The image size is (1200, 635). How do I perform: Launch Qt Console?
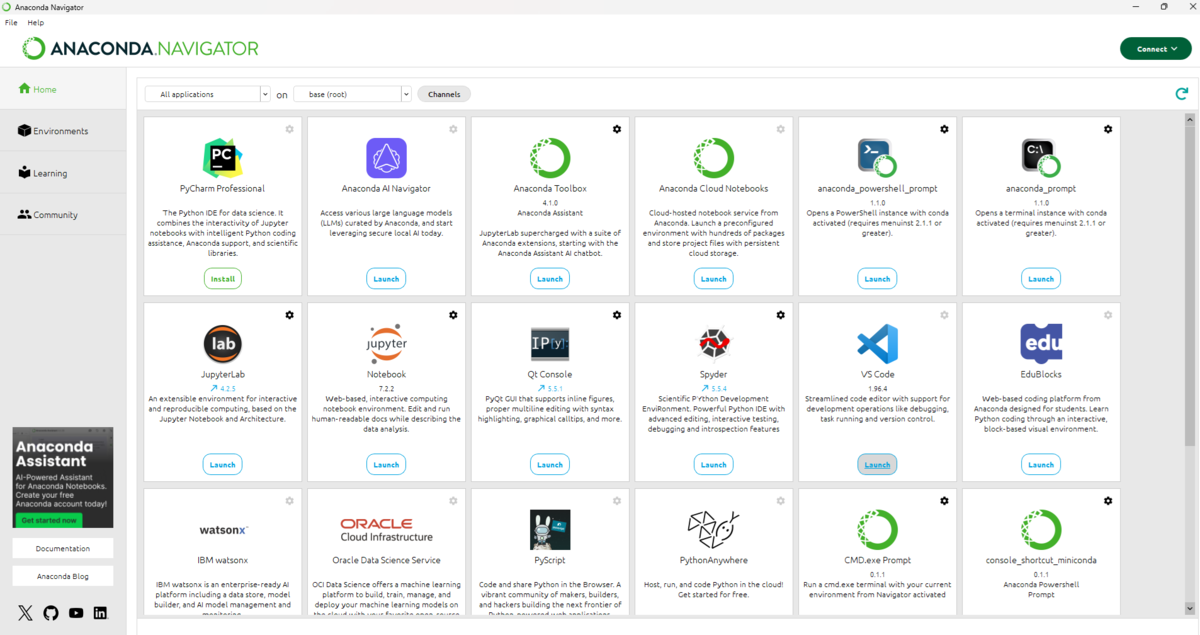click(x=550, y=465)
